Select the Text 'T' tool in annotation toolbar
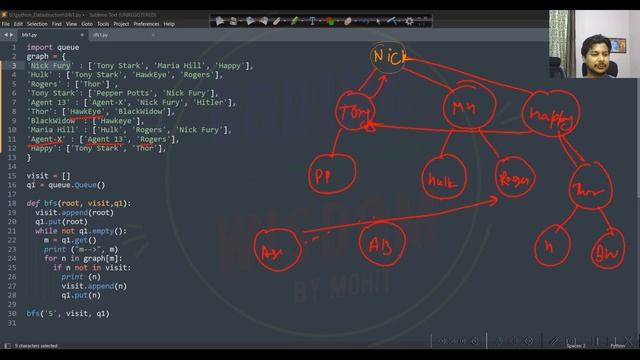 (312, 21)
